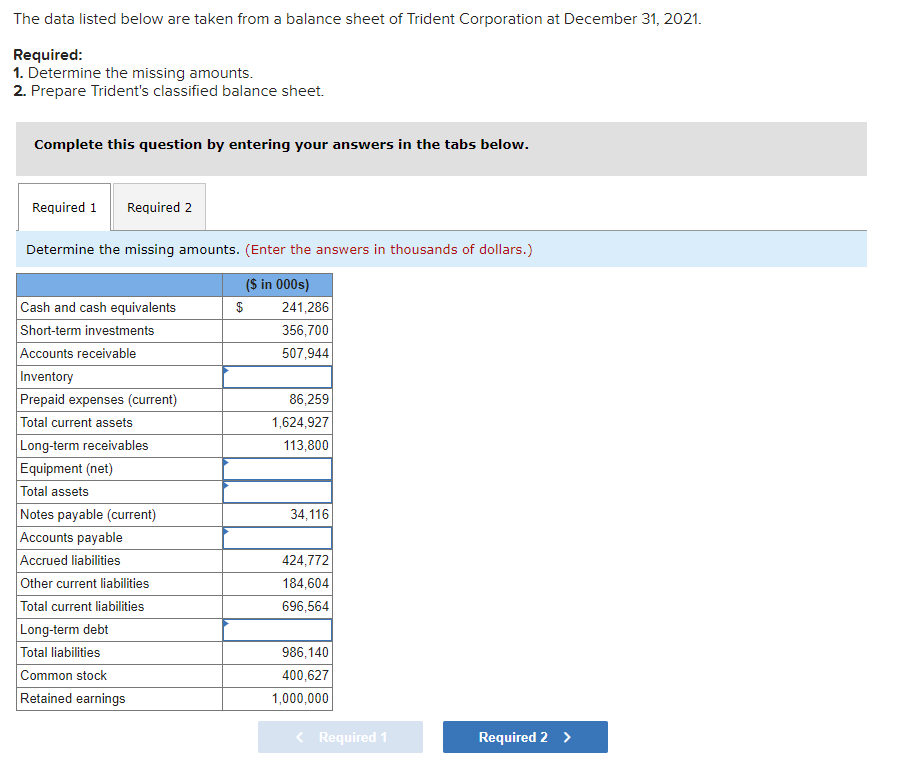Select the Common stock row label
This screenshot has width=912, height=768.
62,675
